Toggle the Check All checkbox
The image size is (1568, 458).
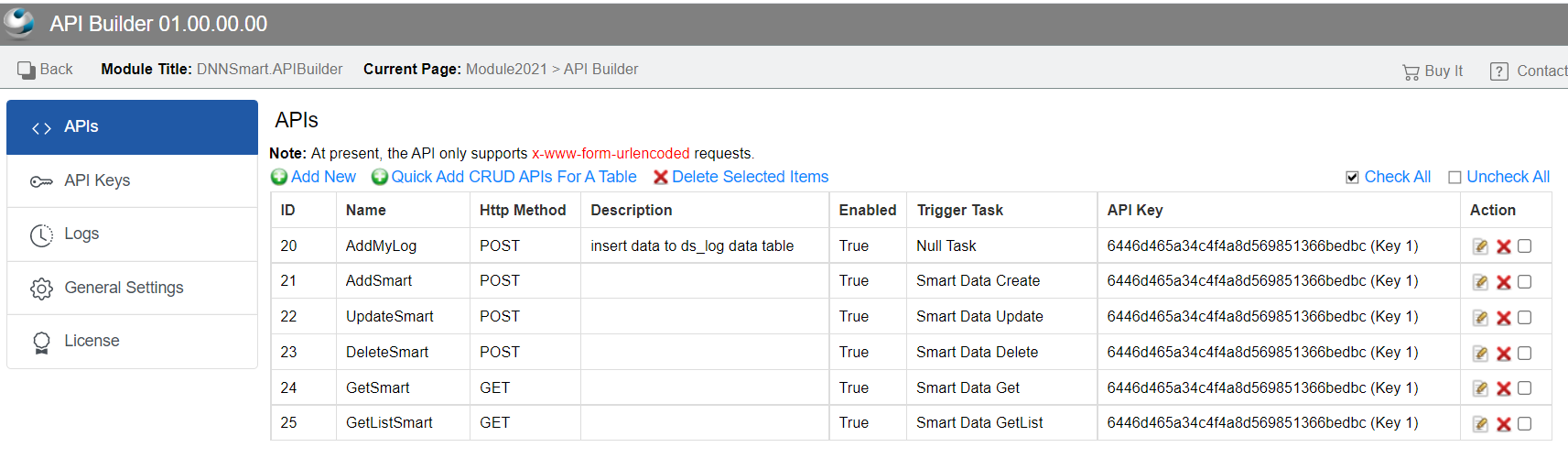1352,178
